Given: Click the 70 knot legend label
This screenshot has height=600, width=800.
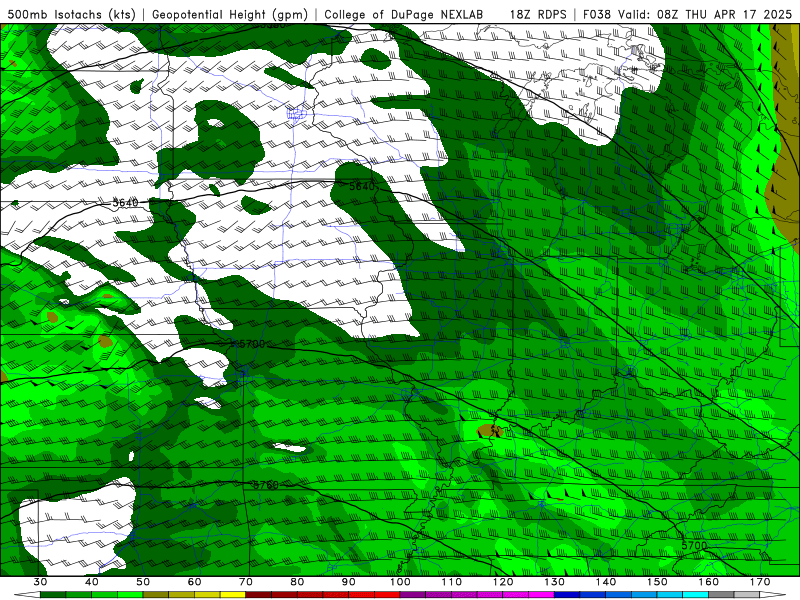Looking at the screenshot, I should pyautogui.click(x=246, y=582).
